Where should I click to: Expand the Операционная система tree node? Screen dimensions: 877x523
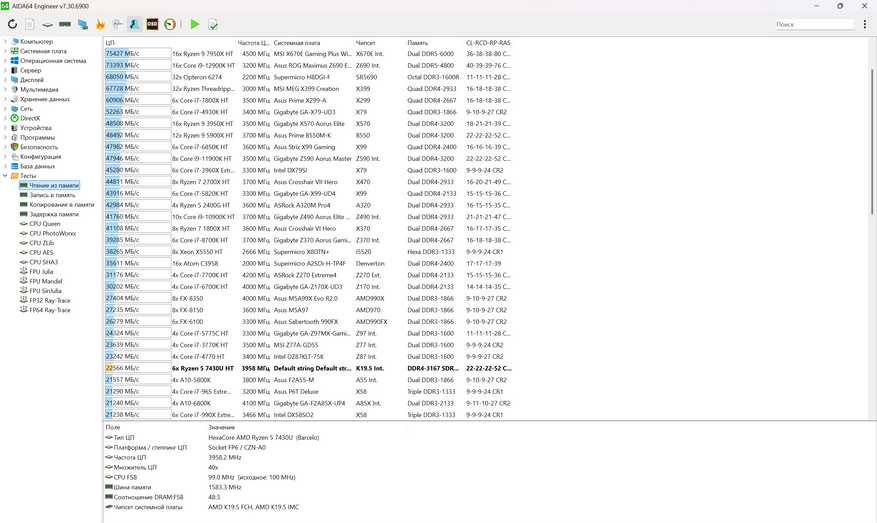pos(5,60)
